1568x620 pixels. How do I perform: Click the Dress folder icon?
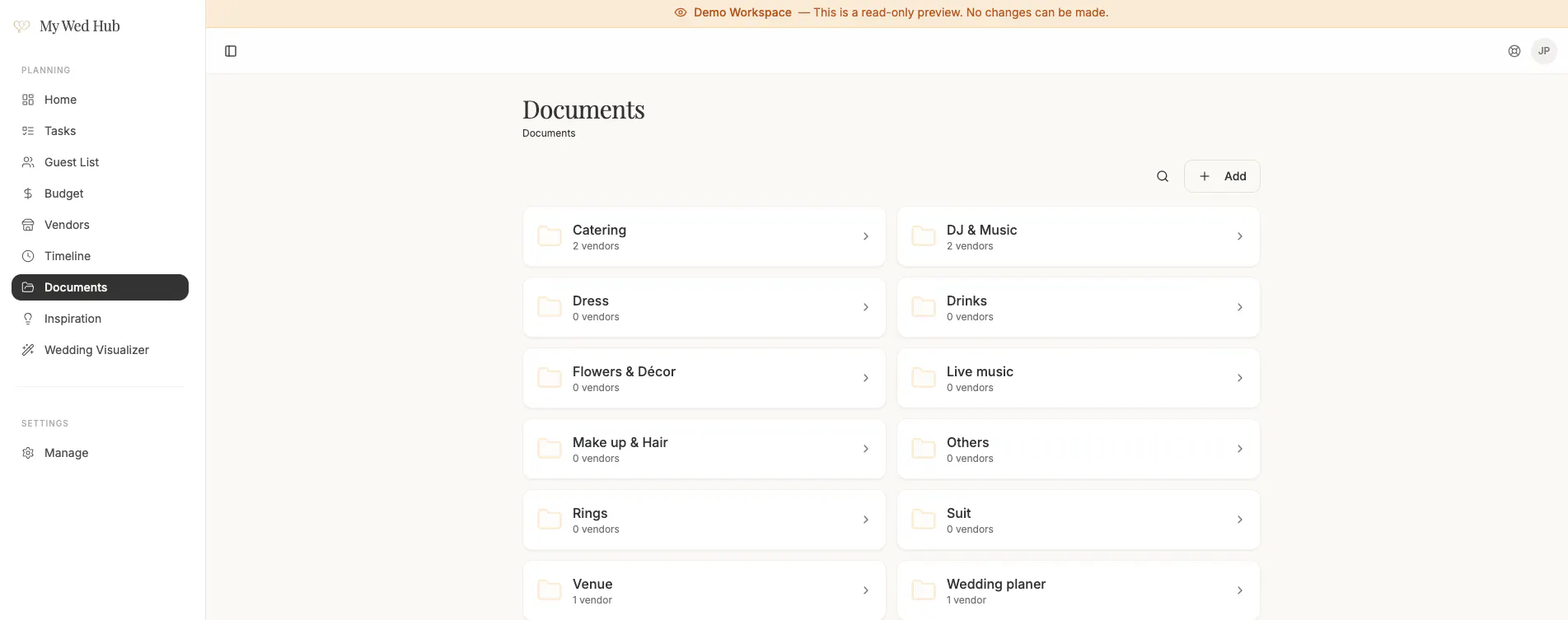550,307
